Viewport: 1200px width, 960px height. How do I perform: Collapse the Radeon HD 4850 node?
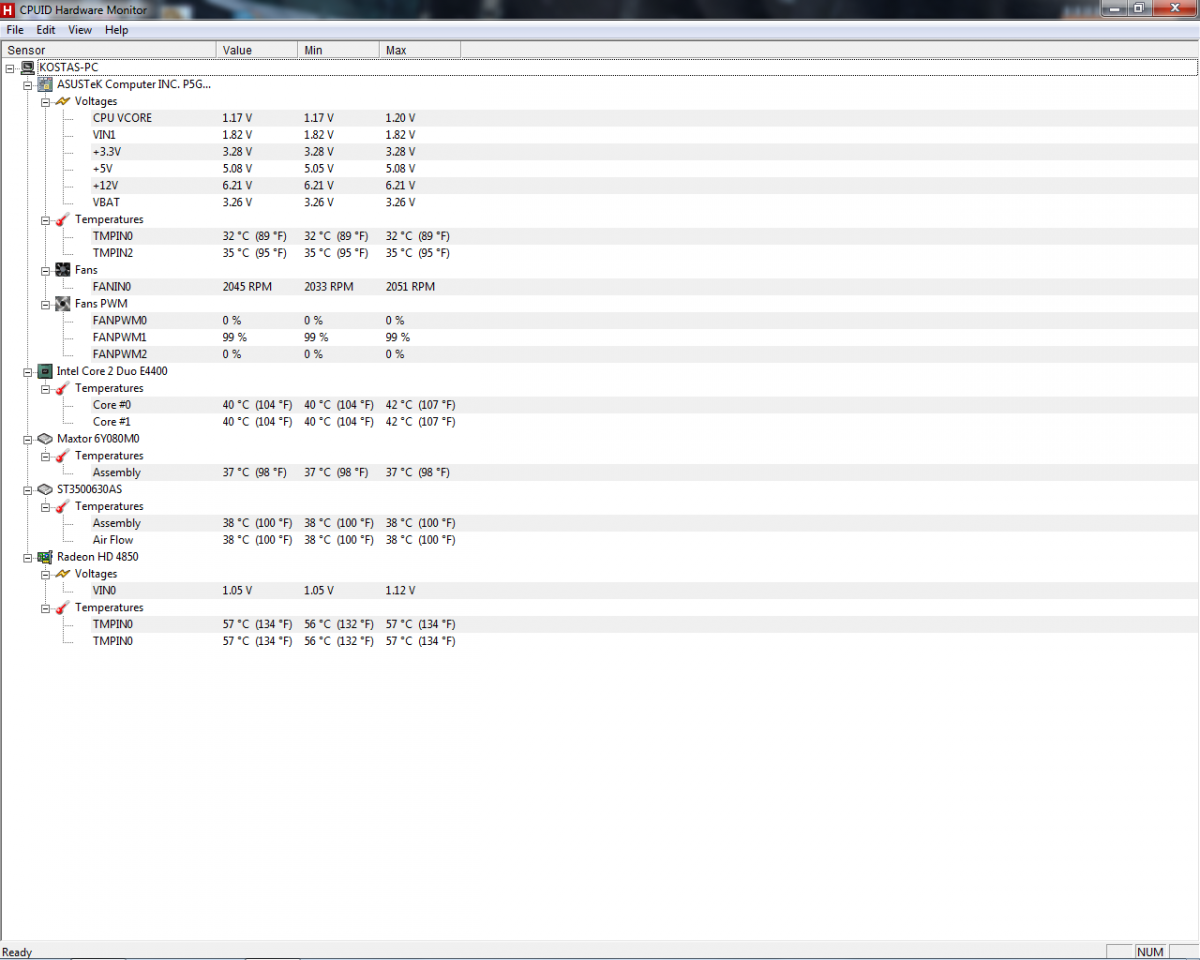click(x=28, y=557)
